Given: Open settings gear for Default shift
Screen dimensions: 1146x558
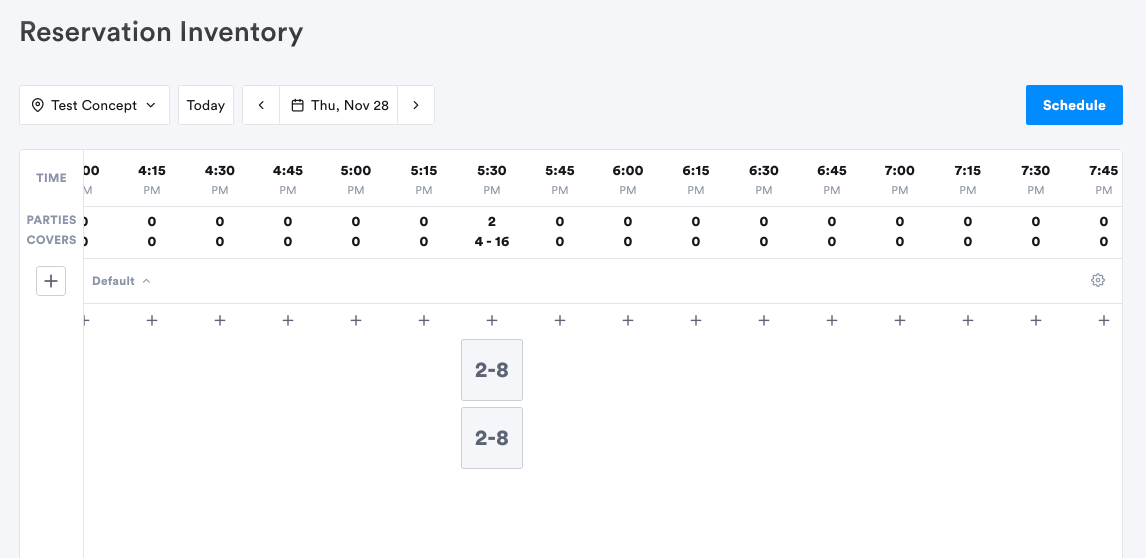Looking at the screenshot, I should point(1097,280).
